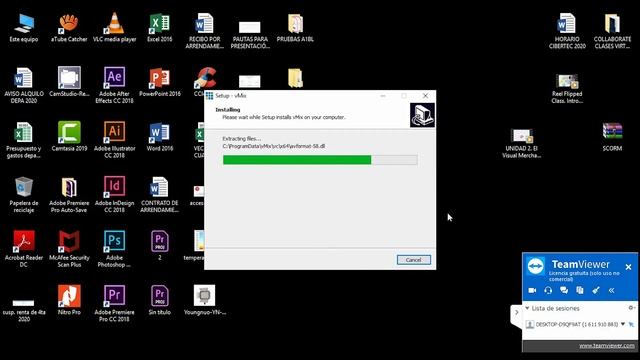Open Este equipo desktop icon
The width and height of the screenshot is (640, 360).
pyautogui.click(x=24, y=27)
